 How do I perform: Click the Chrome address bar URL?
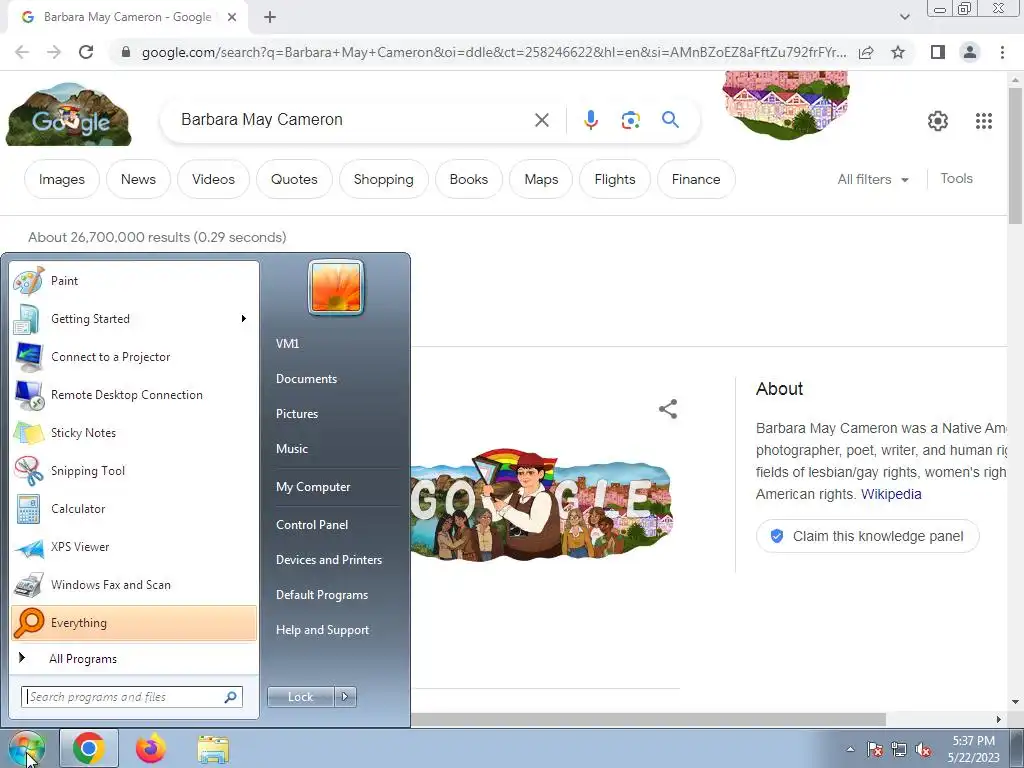click(494, 52)
